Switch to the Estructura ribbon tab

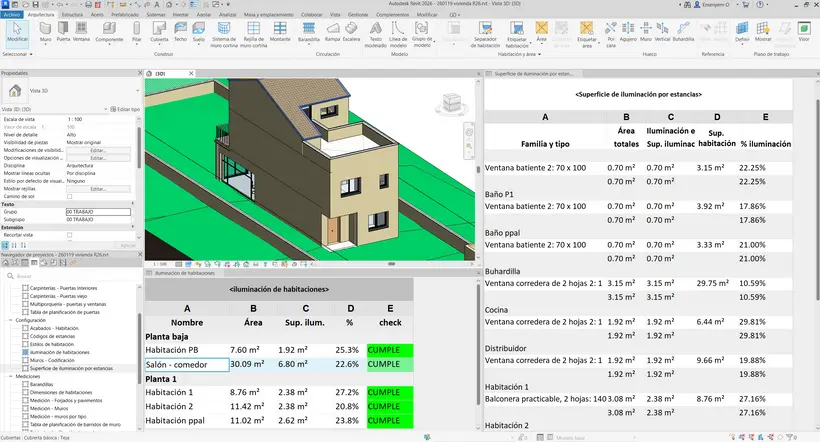[x=72, y=15]
